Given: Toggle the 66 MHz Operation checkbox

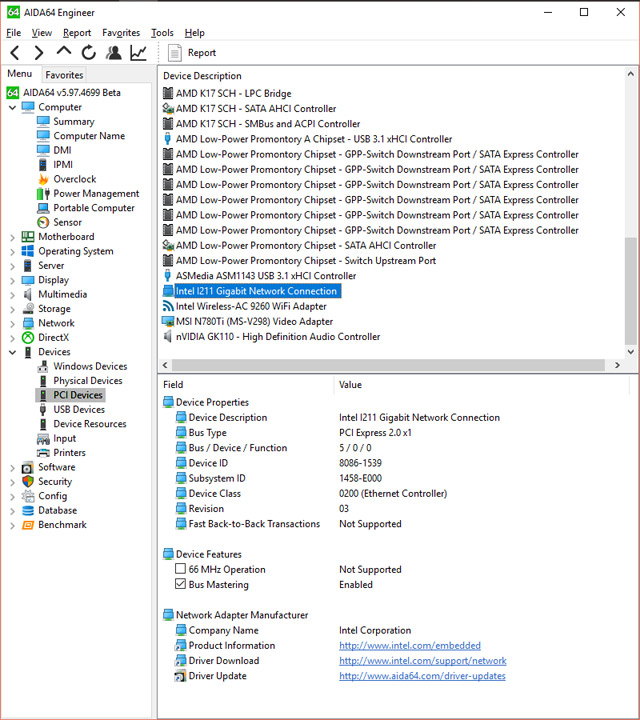Looking at the screenshot, I should [180, 569].
